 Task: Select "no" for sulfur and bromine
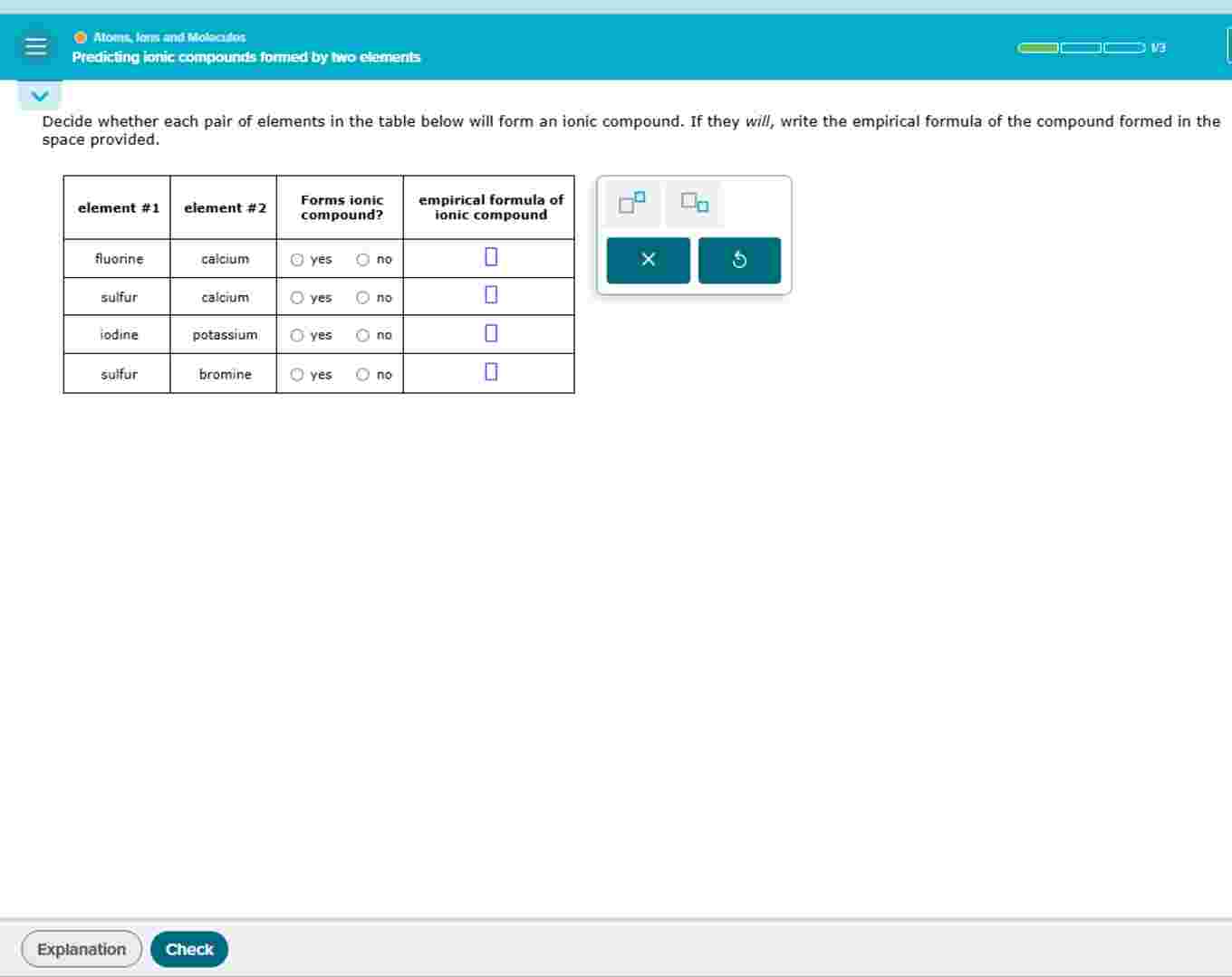362,374
